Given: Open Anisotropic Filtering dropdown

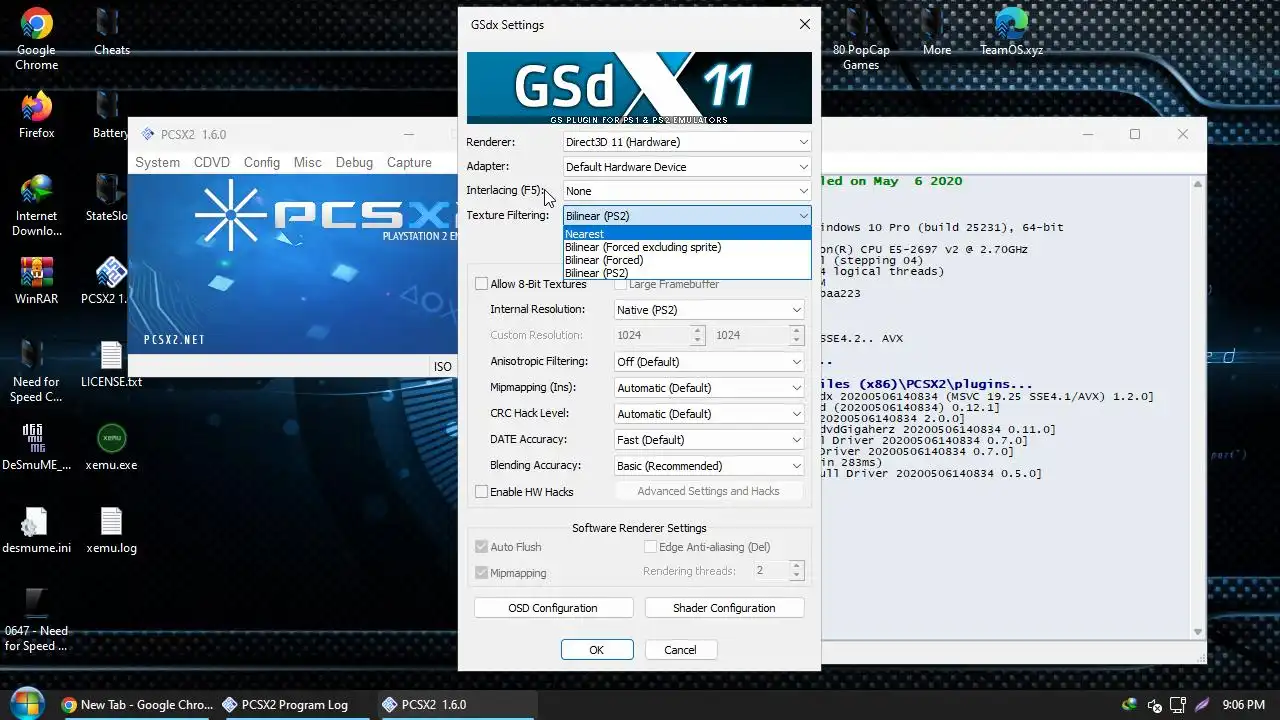Looking at the screenshot, I should (709, 362).
